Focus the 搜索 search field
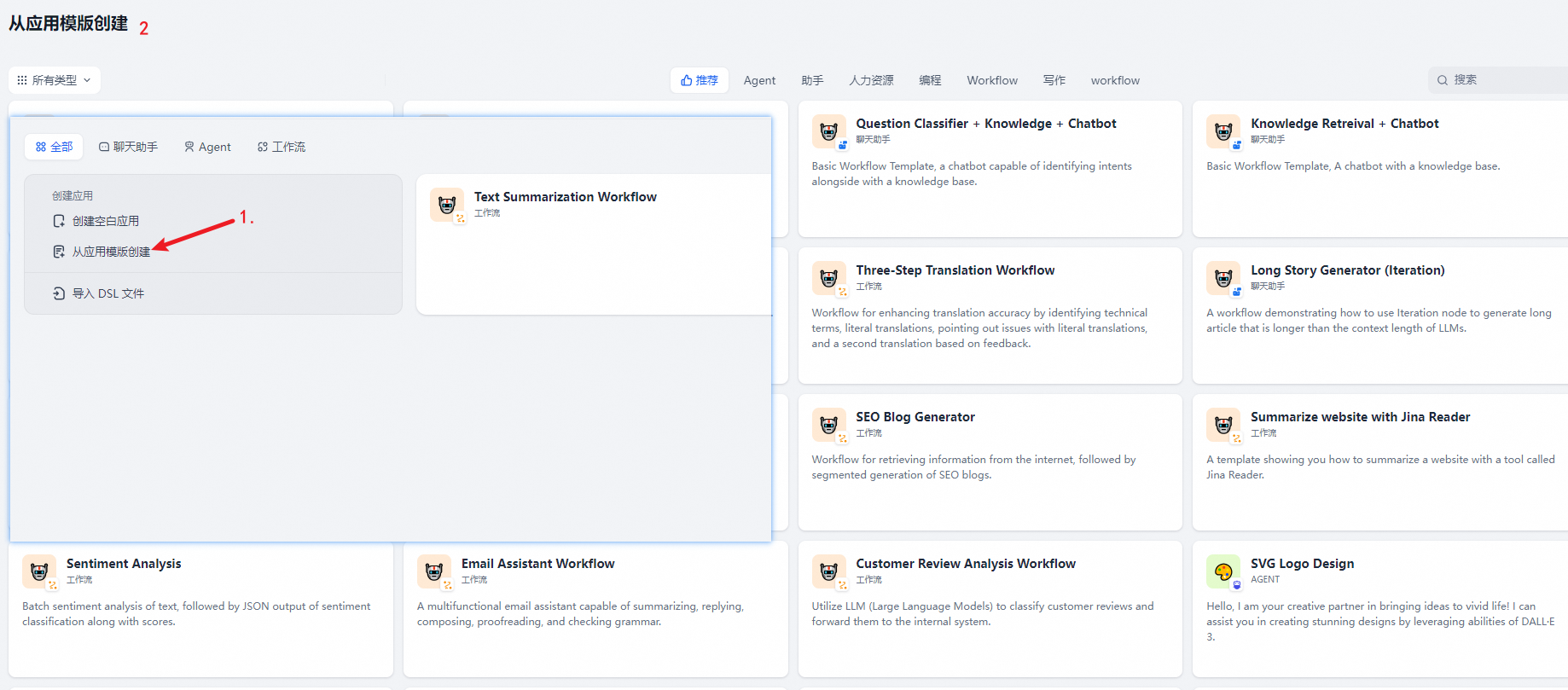The height and width of the screenshot is (690, 1568). click(x=1498, y=80)
